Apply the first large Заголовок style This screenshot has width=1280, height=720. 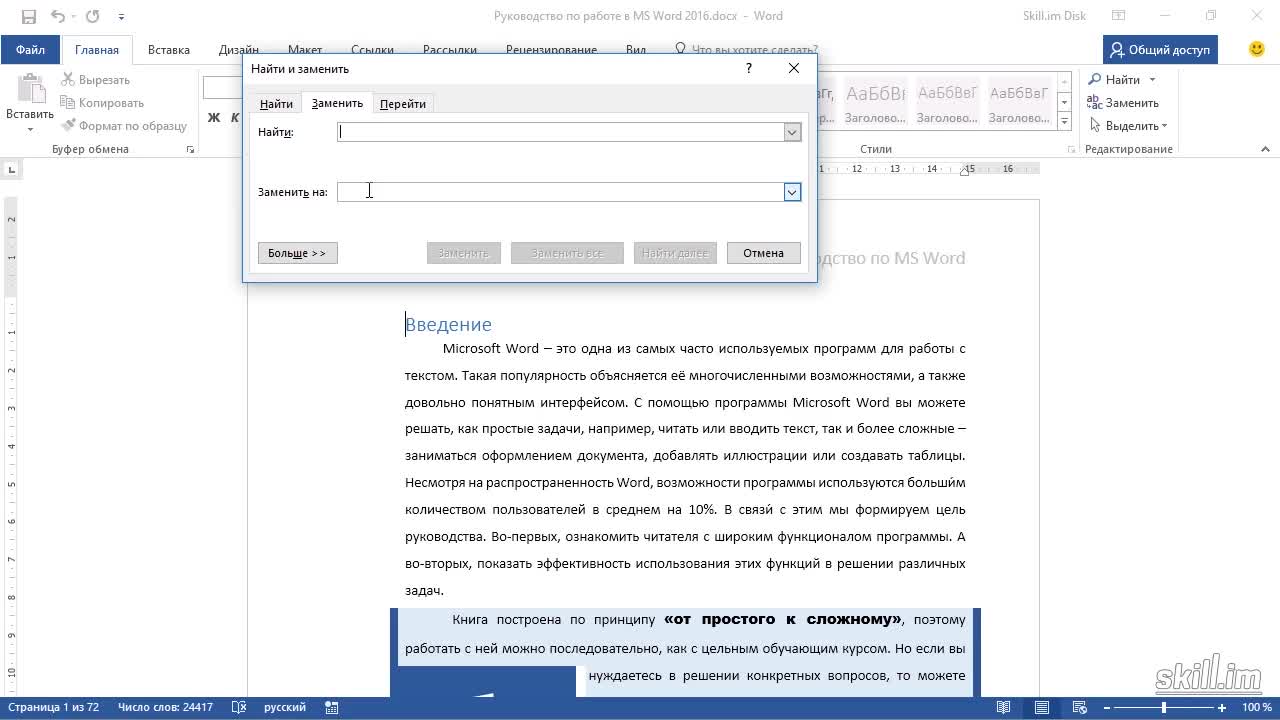click(875, 103)
